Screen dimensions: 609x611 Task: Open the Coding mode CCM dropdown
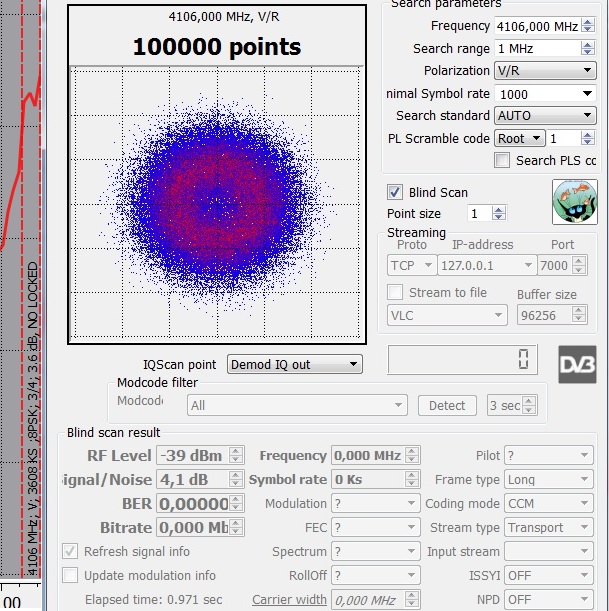pyautogui.click(x=549, y=503)
